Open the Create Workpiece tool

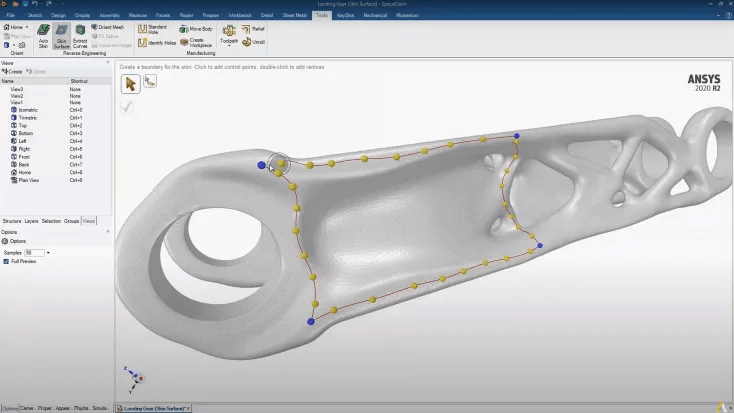(197, 43)
